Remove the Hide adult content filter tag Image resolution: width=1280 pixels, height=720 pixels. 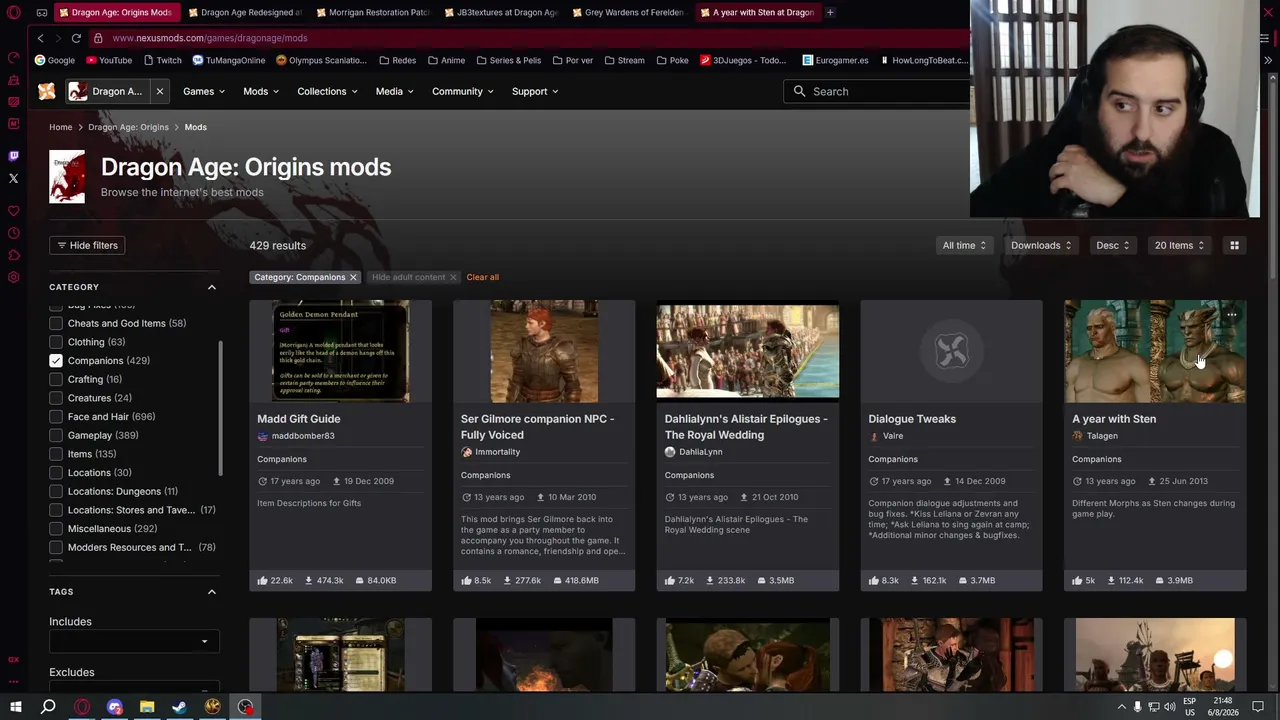click(x=453, y=277)
